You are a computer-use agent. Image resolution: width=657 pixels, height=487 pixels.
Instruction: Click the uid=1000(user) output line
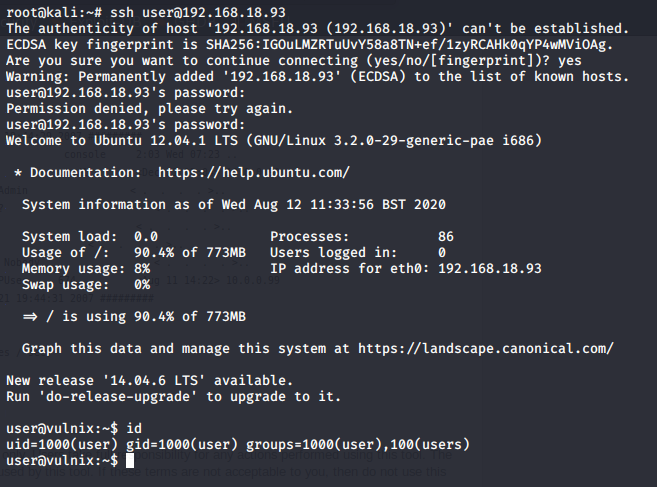tap(238, 444)
